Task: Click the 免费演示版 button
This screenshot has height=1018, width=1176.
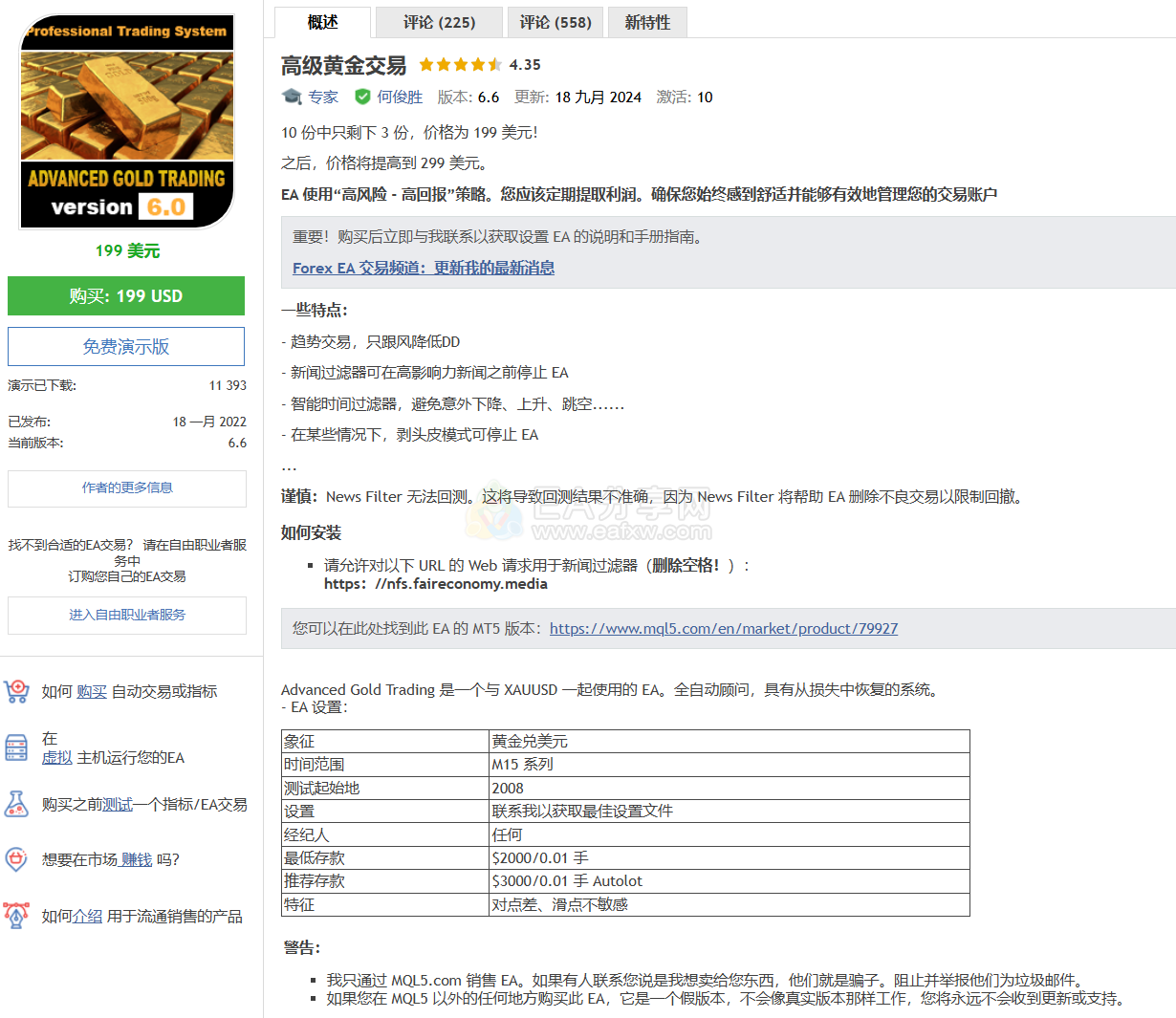Action: click(126, 346)
